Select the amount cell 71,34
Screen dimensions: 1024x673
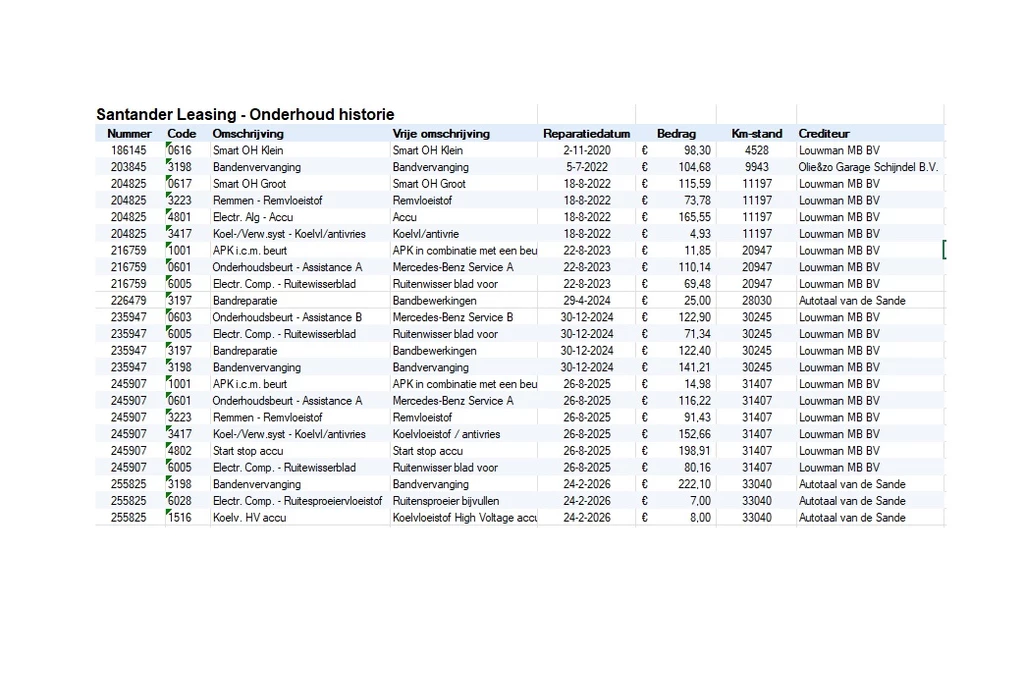tap(697, 334)
